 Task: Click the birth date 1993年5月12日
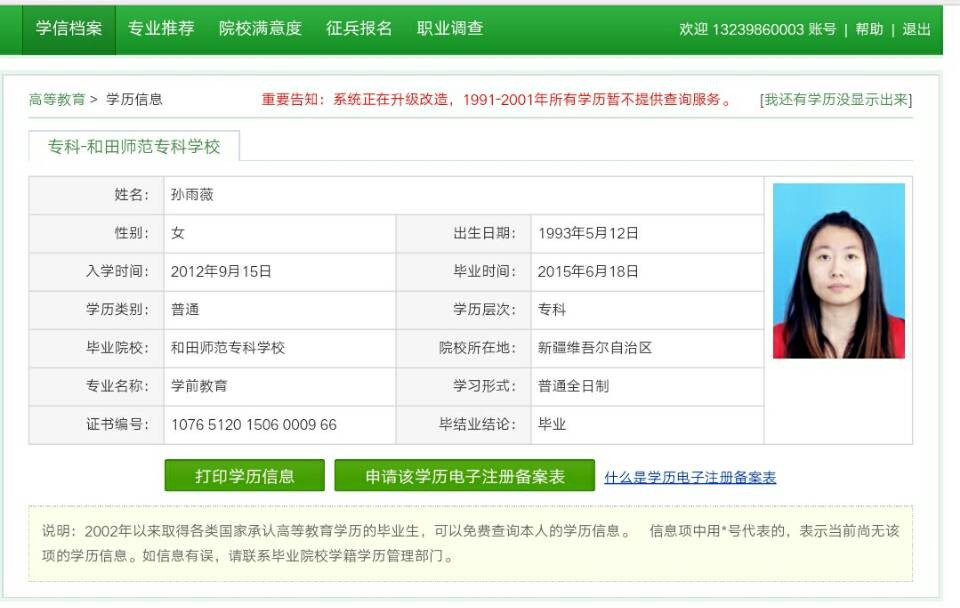tap(588, 233)
